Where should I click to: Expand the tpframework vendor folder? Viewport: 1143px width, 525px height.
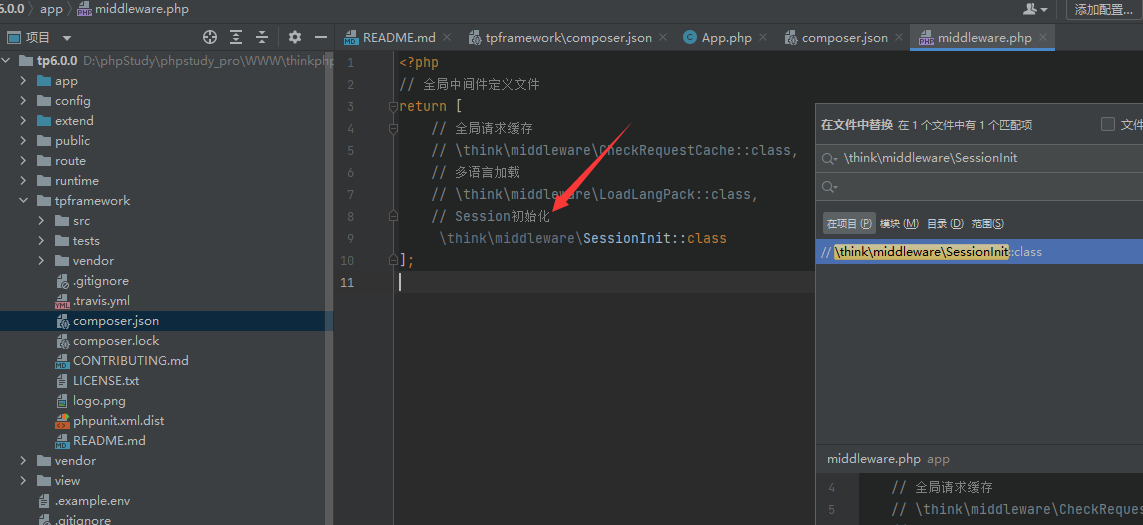pos(42,260)
